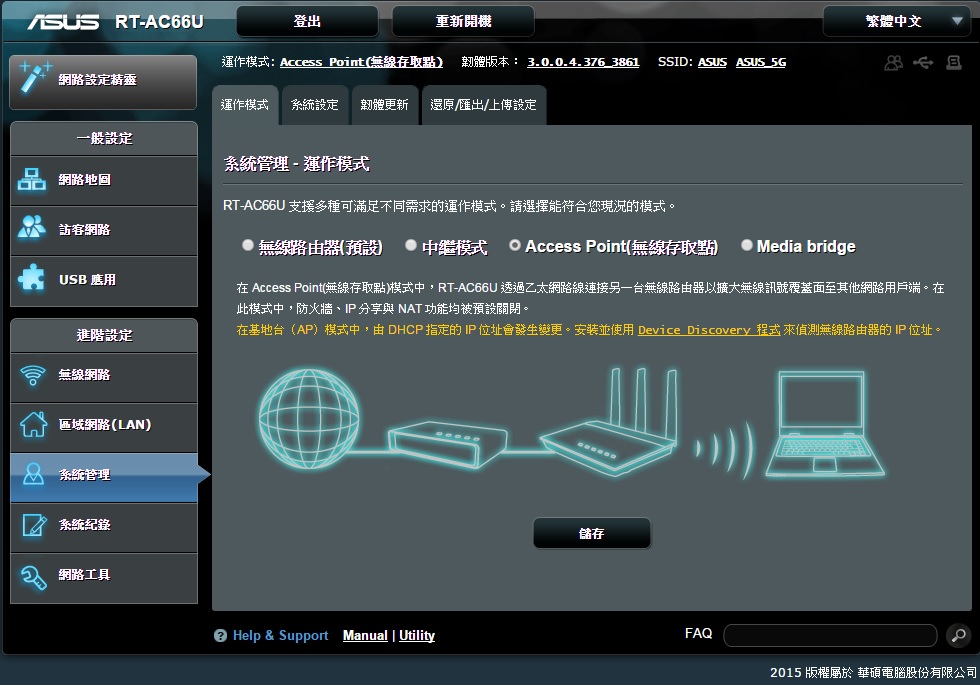Select 中繼模式 repeater mode
The image size is (980, 685).
(411, 245)
